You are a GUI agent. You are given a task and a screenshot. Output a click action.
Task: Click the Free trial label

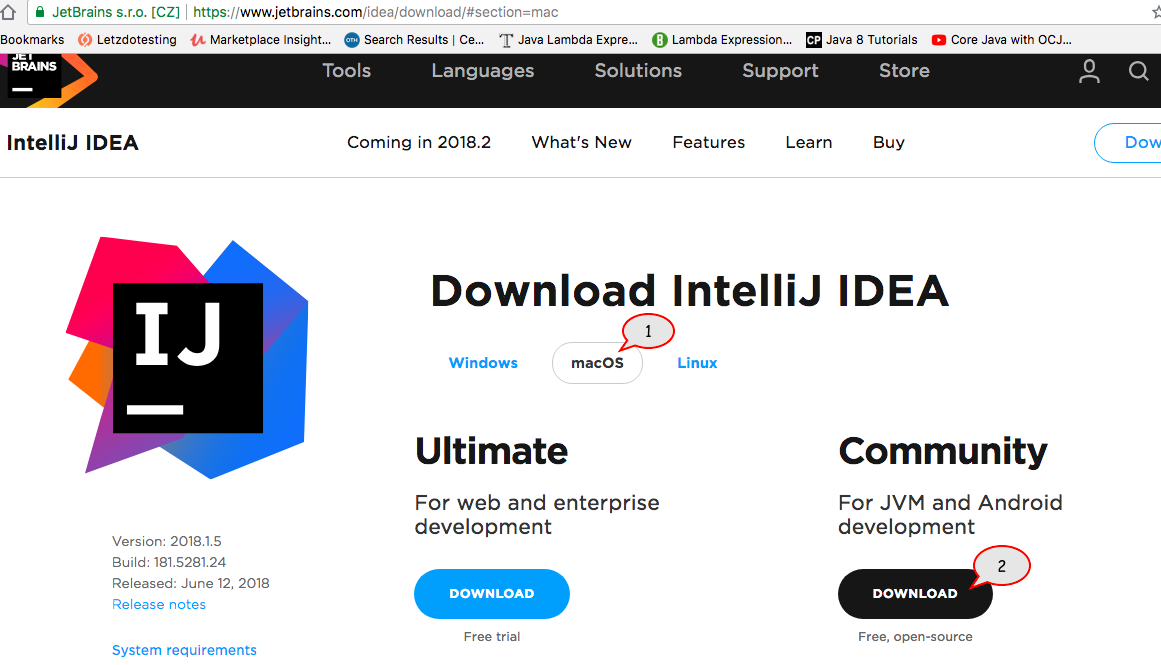[492, 636]
